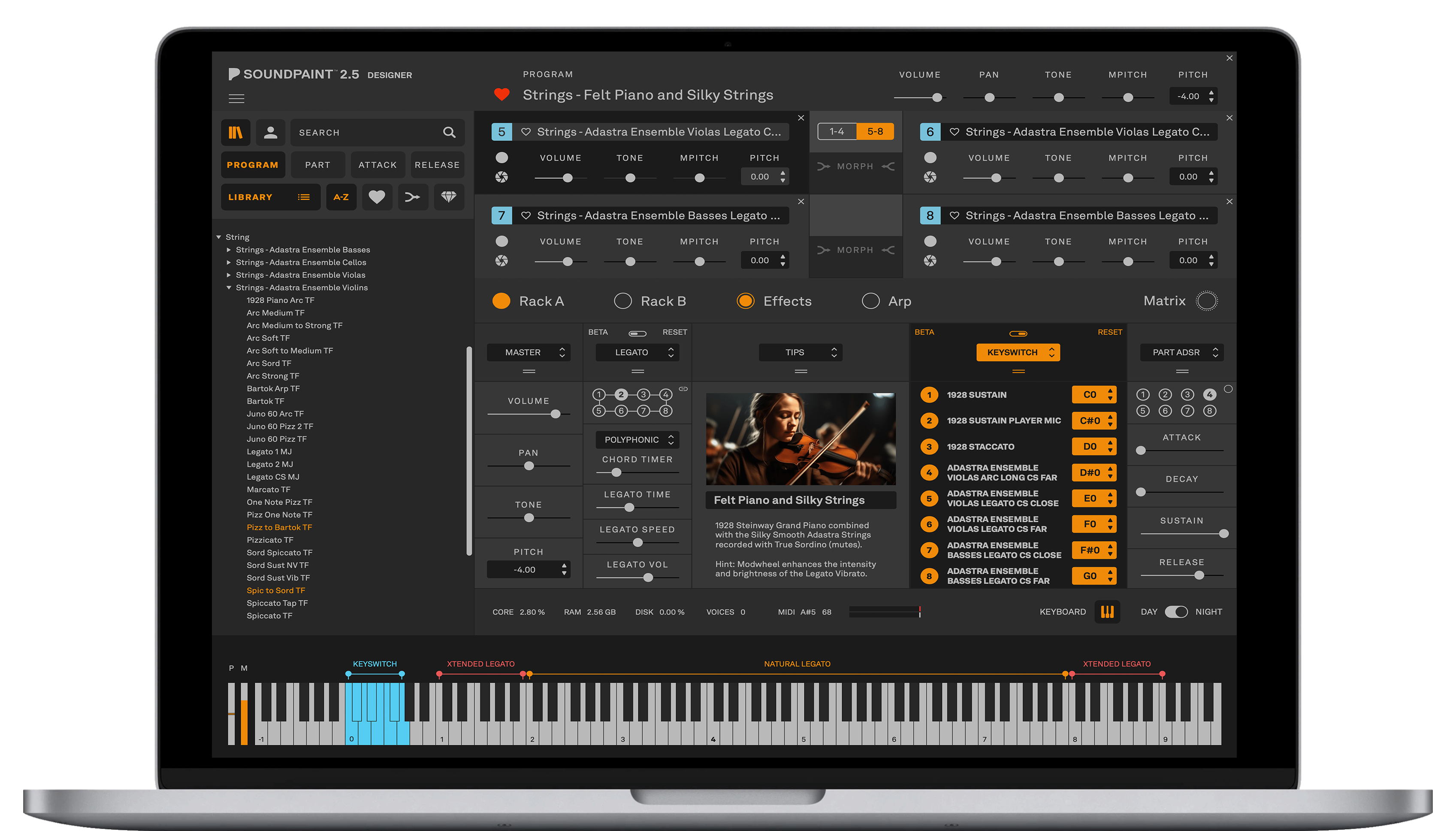
Task: Click the MORPH control between parts 5 and 6
Action: click(x=855, y=167)
